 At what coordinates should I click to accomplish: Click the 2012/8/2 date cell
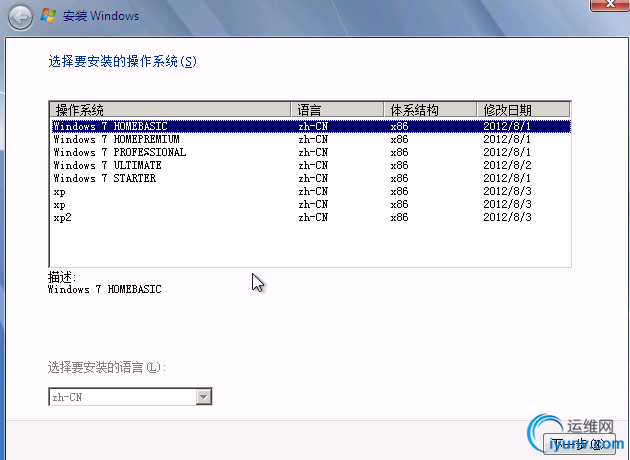tap(507, 165)
